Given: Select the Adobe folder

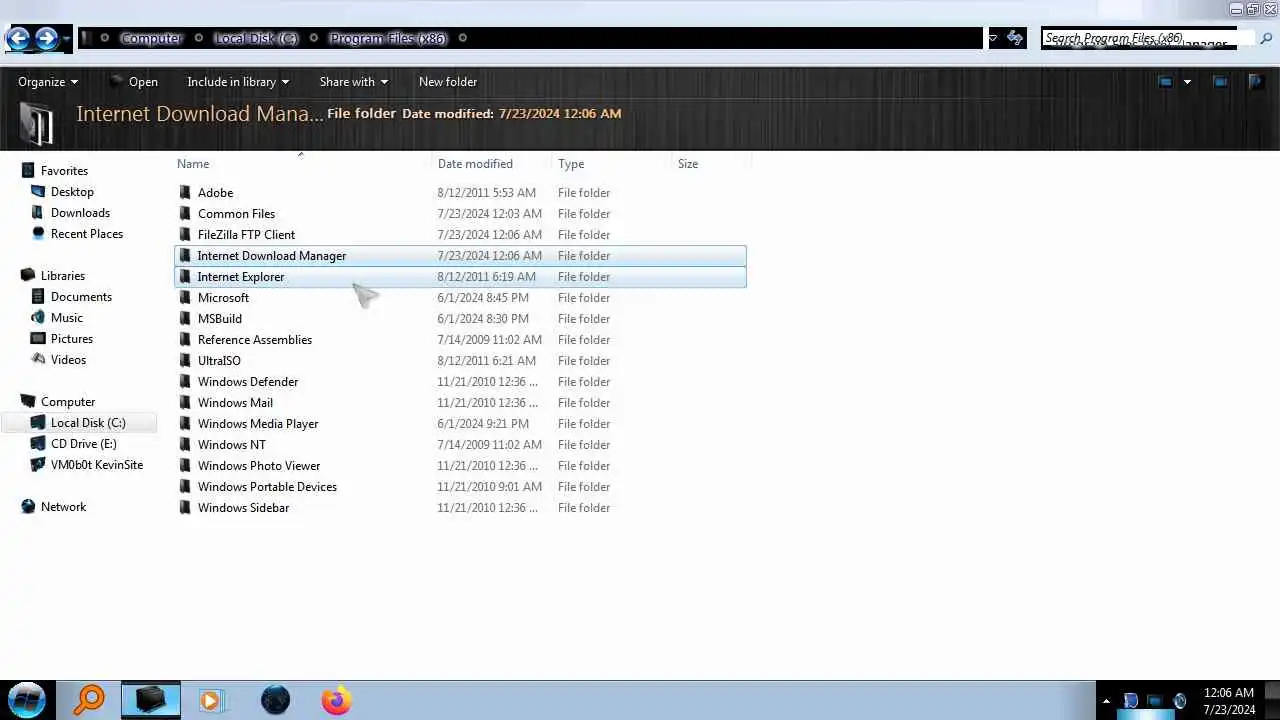Looking at the screenshot, I should [460, 193].
